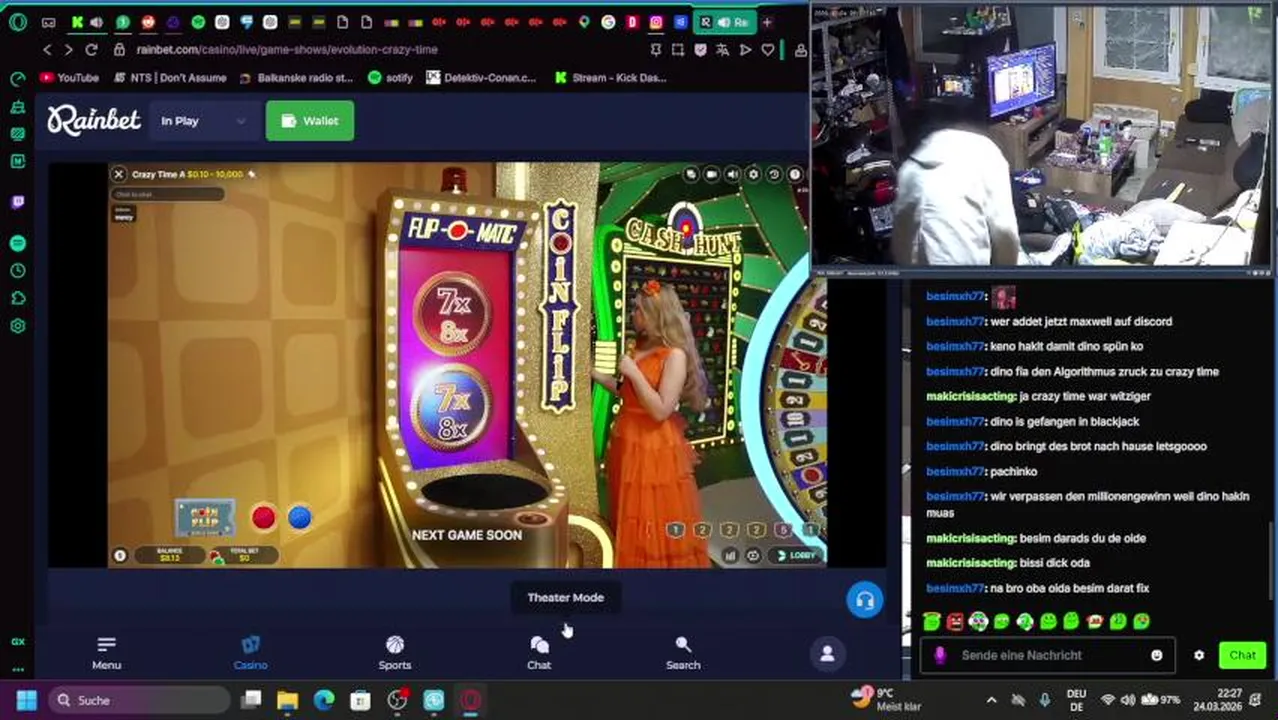The height and width of the screenshot is (720, 1278).
Task: Open the YouTube bookmark
Action: point(69,77)
